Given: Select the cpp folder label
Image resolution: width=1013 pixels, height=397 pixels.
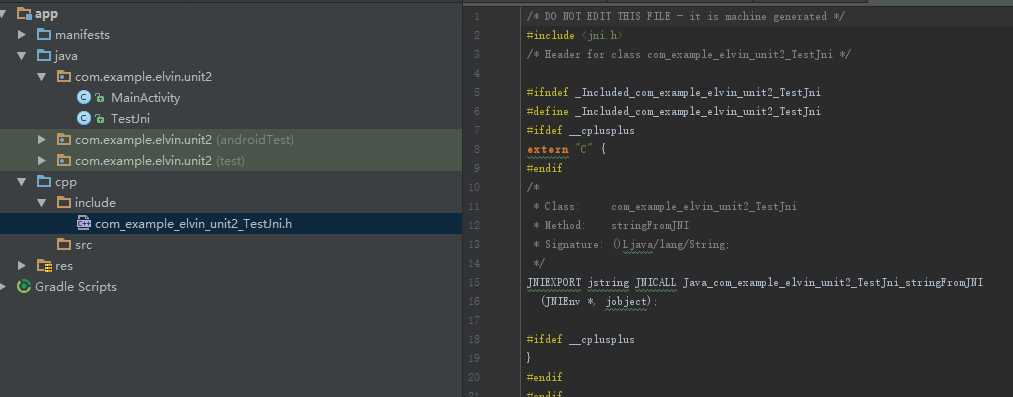Looking at the screenshot, I should point(65,183).
